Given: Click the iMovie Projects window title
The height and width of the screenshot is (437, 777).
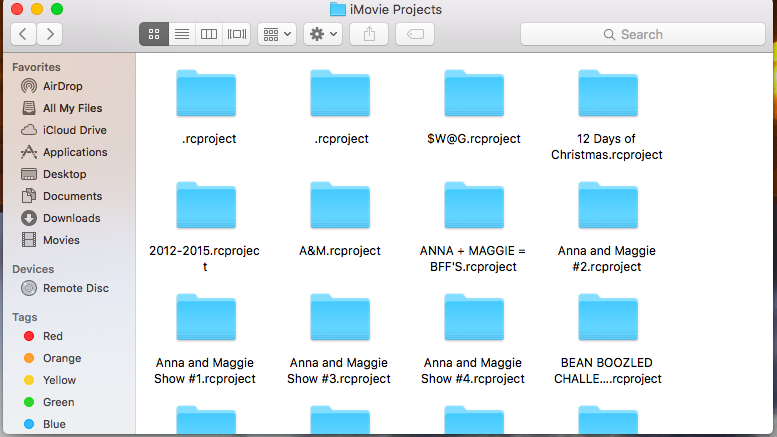Looking at the screenshot, I should click(x=395, y=10).
